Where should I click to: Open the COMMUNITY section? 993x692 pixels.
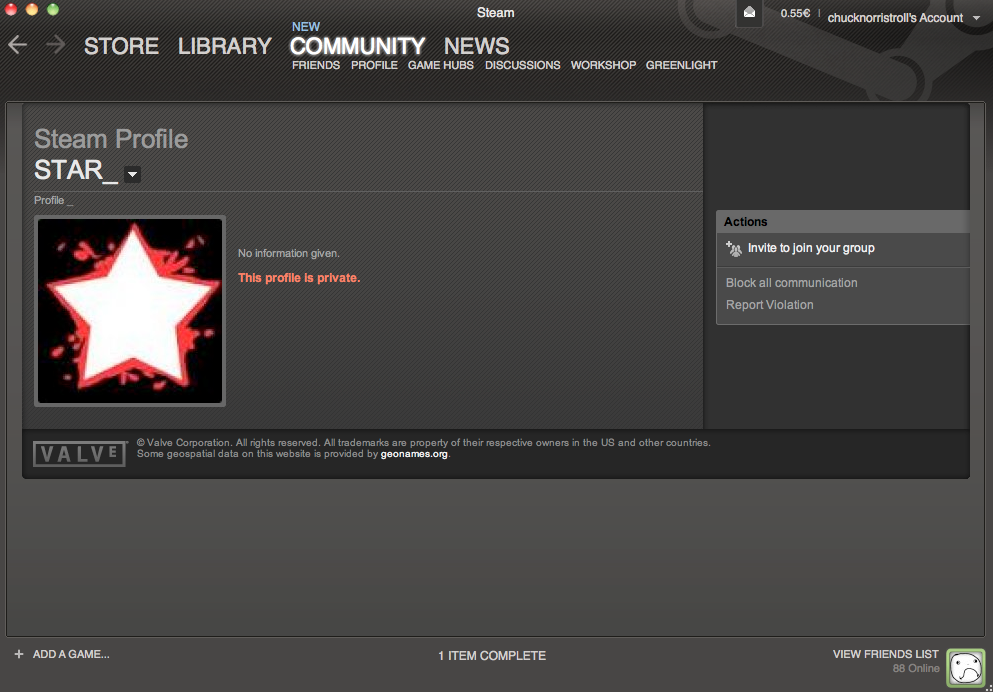click(357, 46)
